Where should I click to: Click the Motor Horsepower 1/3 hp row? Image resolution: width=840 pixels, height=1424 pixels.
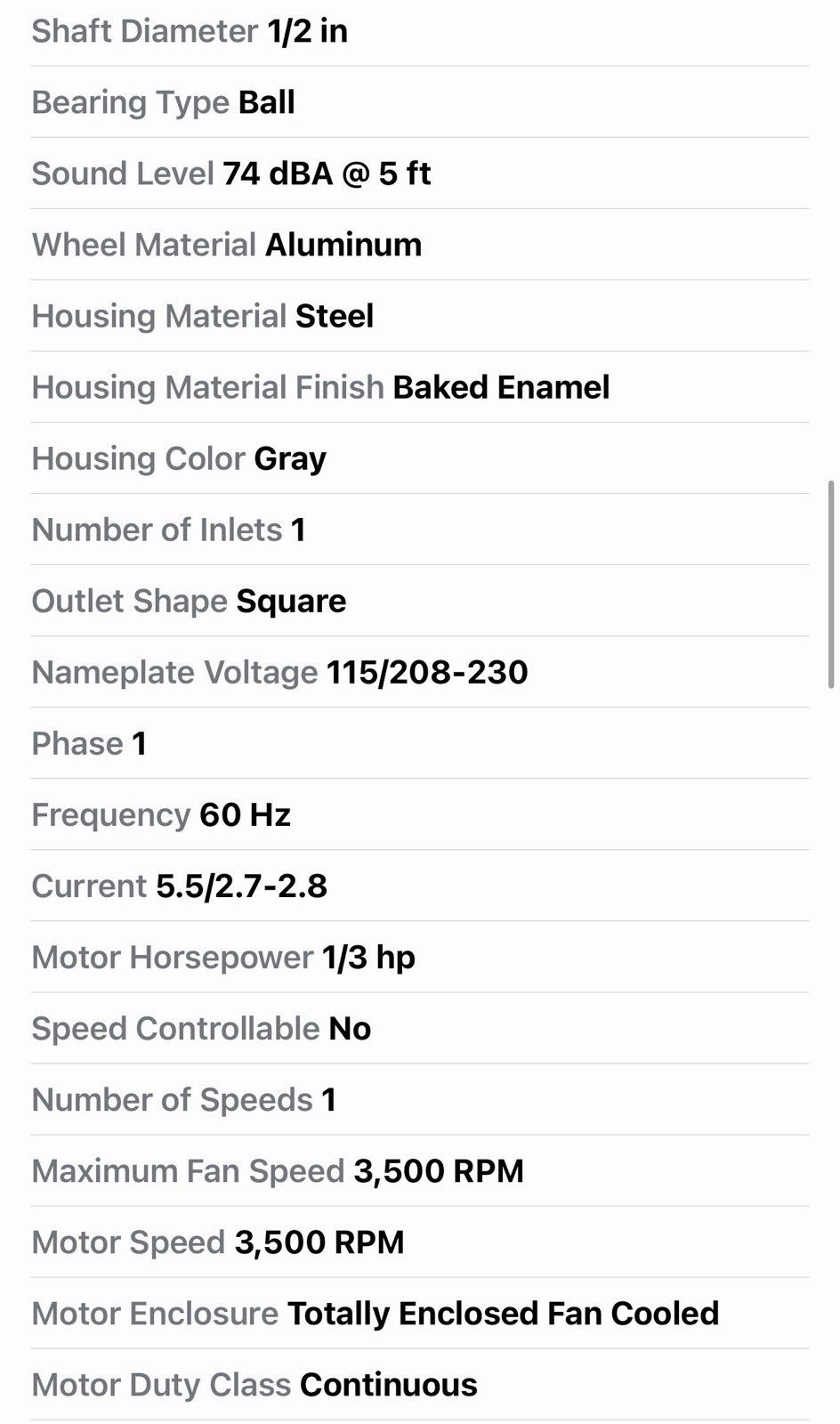pos(420,957)
